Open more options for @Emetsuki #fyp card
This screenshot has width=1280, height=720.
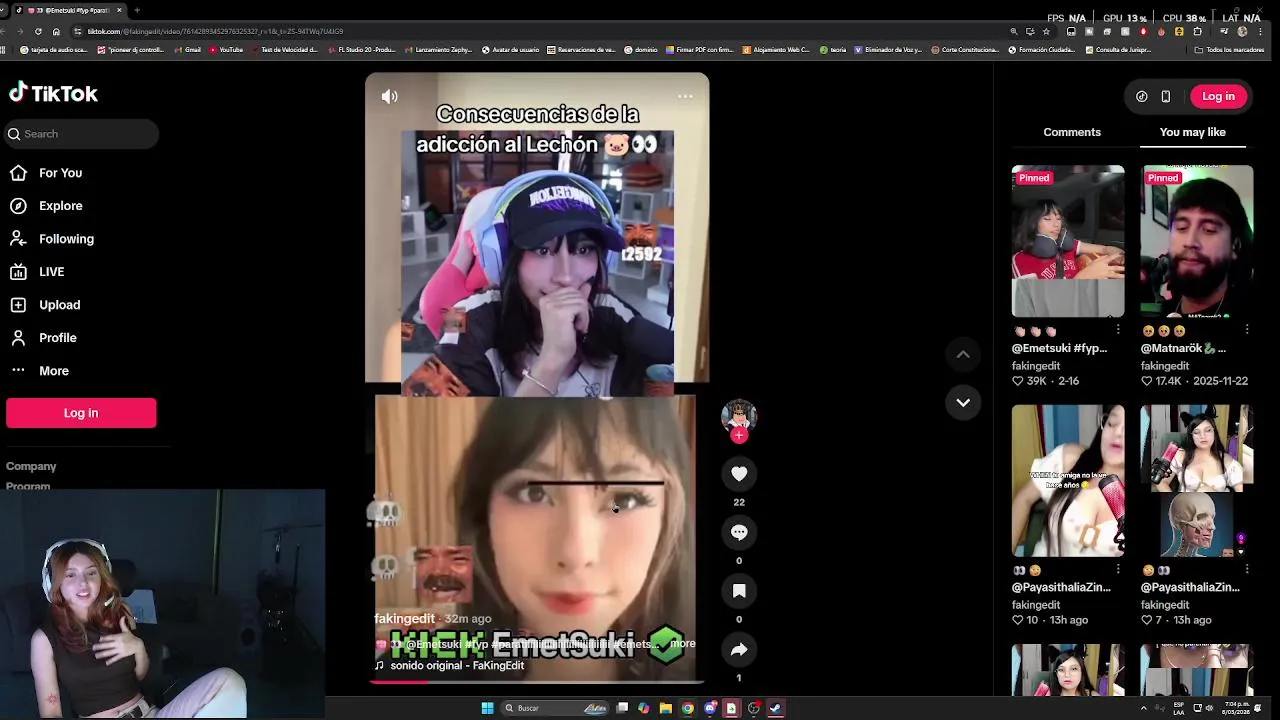(1118, 330)
